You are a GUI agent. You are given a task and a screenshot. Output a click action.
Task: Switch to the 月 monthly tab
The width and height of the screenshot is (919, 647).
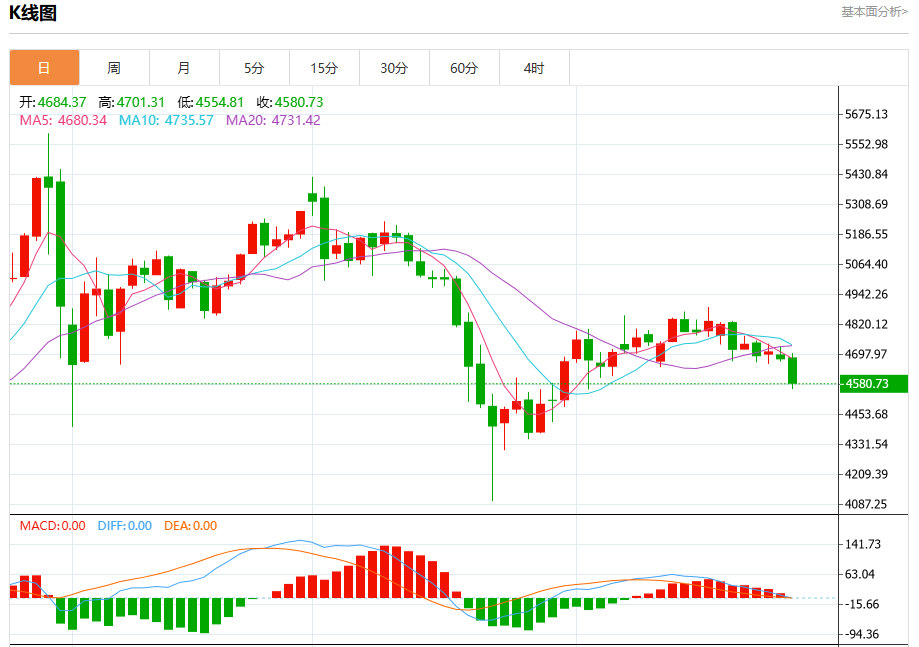pyautogui.click(x=184, y=68)
